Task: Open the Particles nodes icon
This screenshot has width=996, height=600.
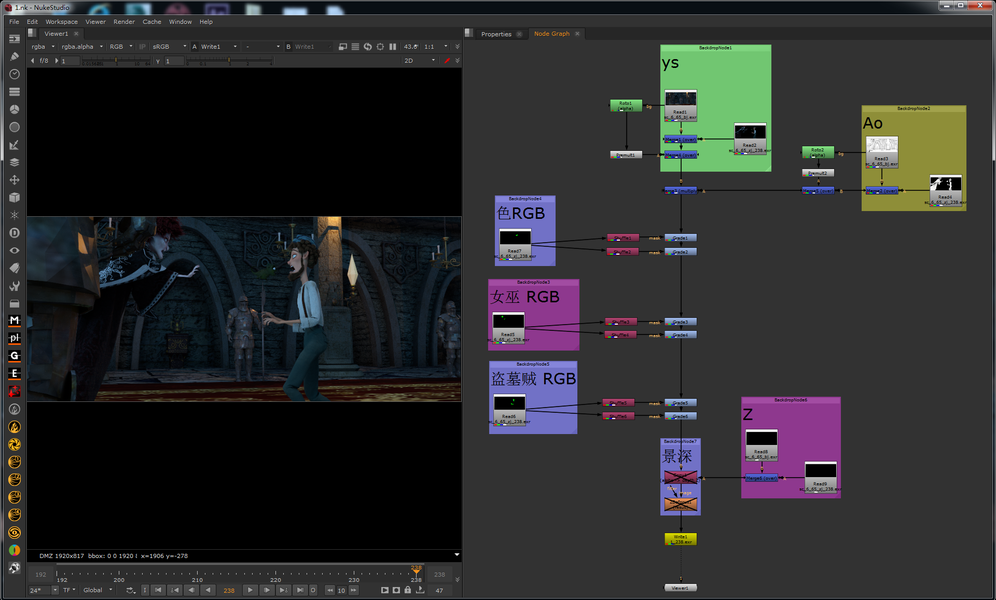Action: (x=14, y=215)
